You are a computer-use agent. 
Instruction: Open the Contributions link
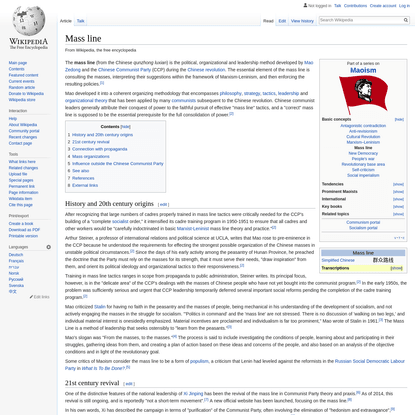tap(355, 6)
